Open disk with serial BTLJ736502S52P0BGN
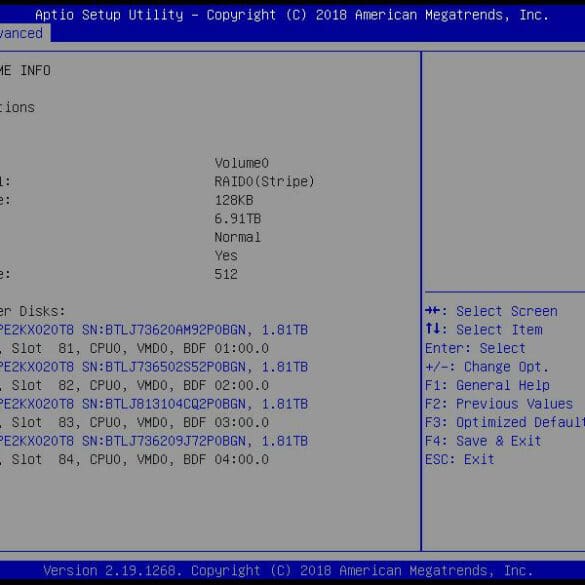The width and height of the screenshot is (585, 585). [x=154, y=367]
